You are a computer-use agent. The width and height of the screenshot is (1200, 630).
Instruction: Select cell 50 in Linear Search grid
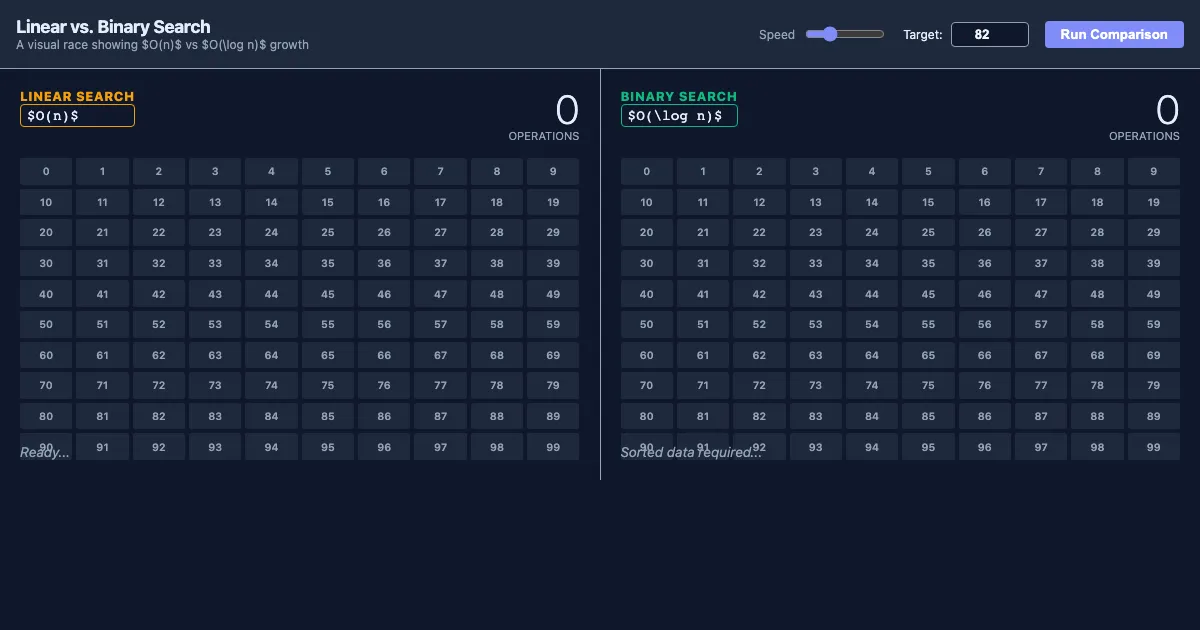coord(46,324)
